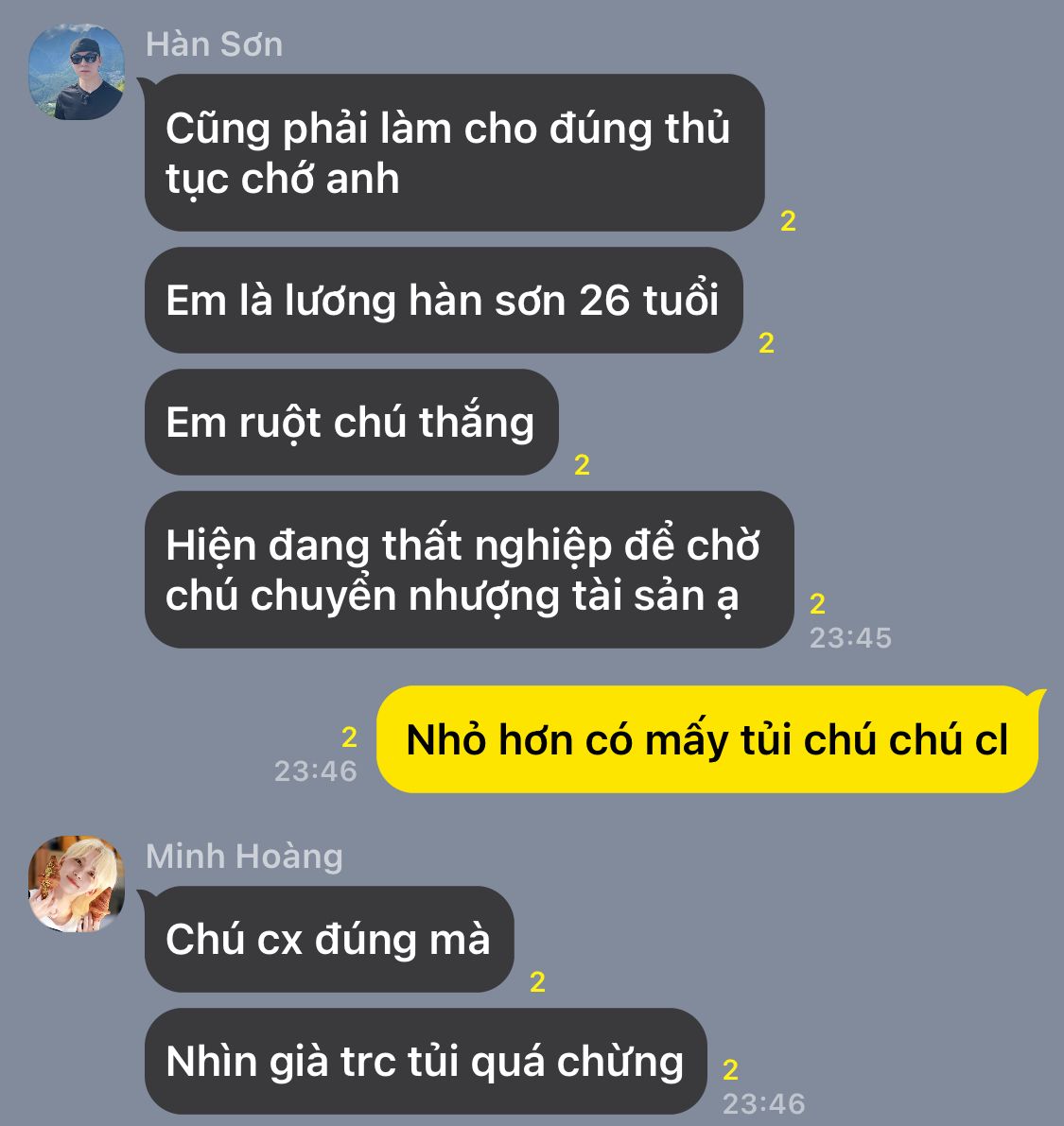The image size is (1064, 1126).
Task: Tap the sender name Minh Hoàng
Action: click(244, 857)
